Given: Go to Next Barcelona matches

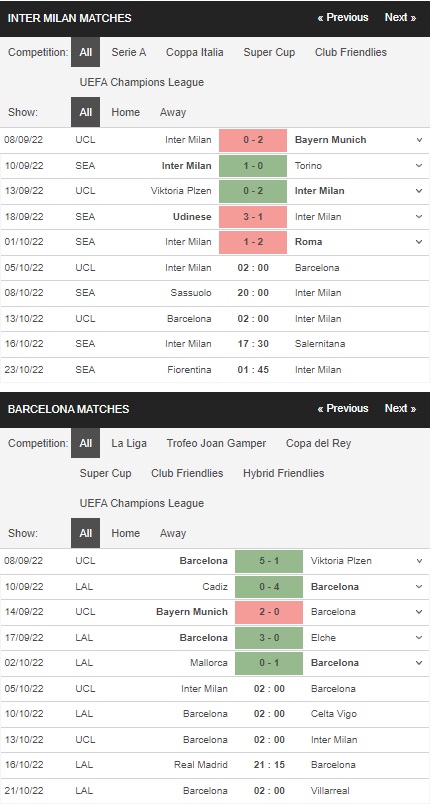Looking at the screenshot, I should click(400, 409).
